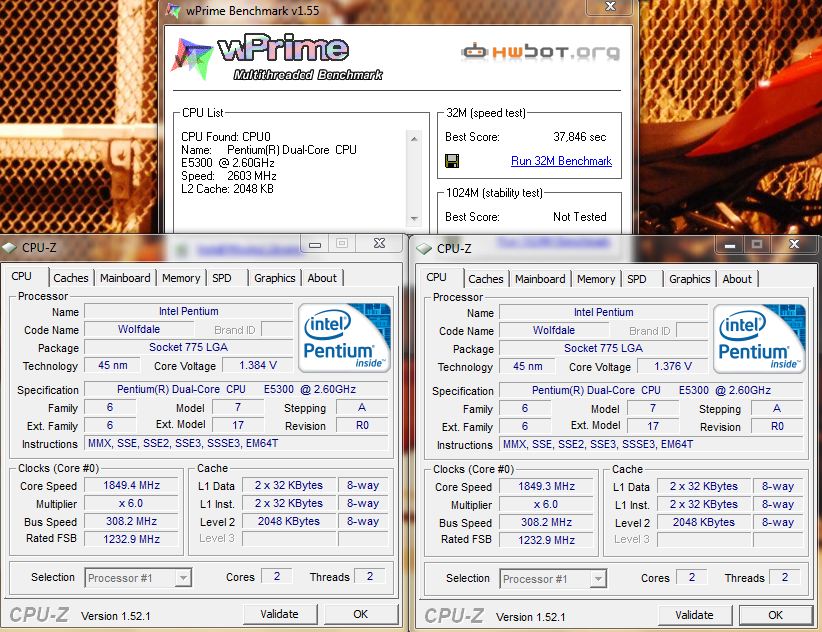
Task: Close the left CPU-Z window
Action: [379, 244]
